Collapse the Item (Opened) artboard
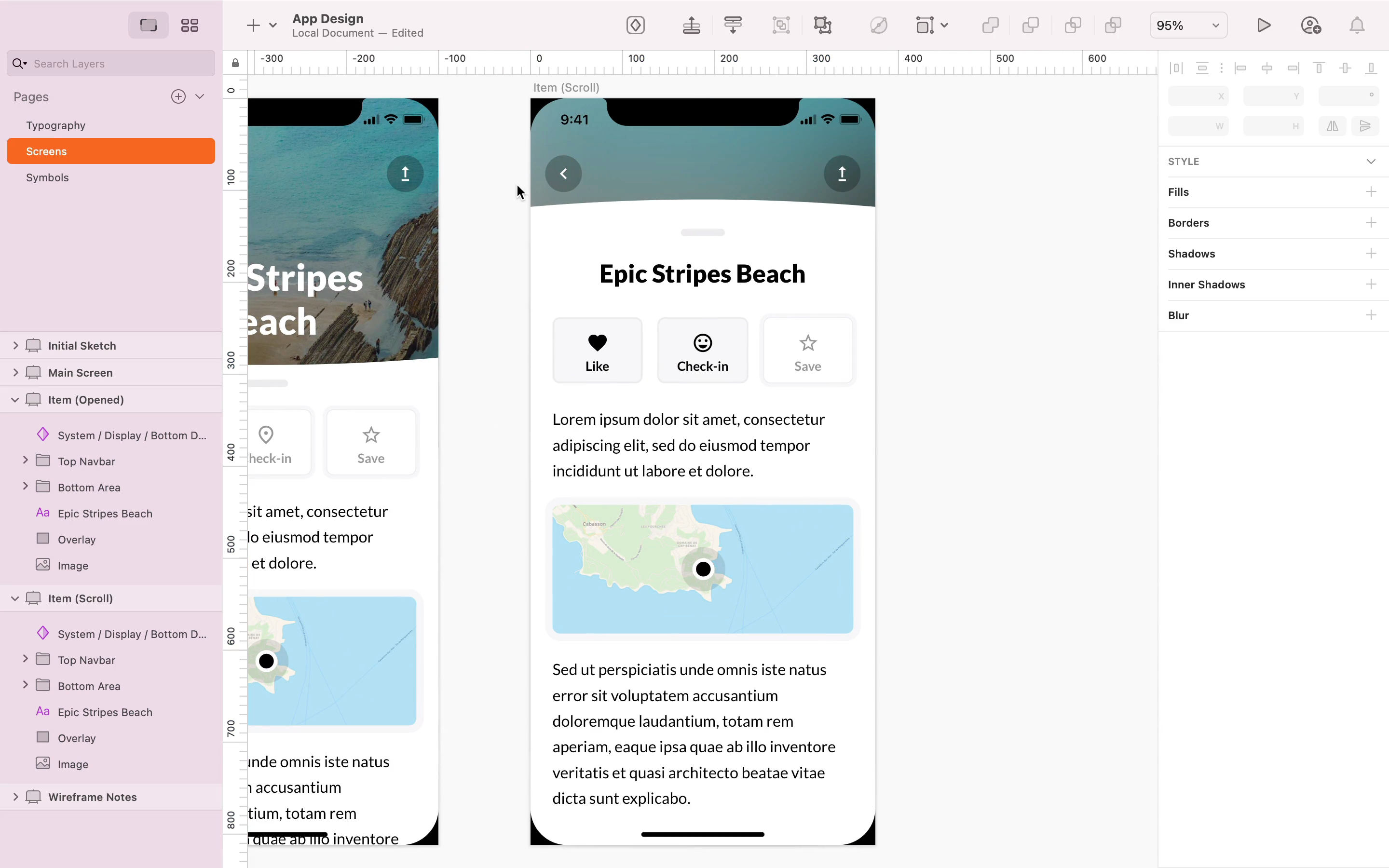 15,400
